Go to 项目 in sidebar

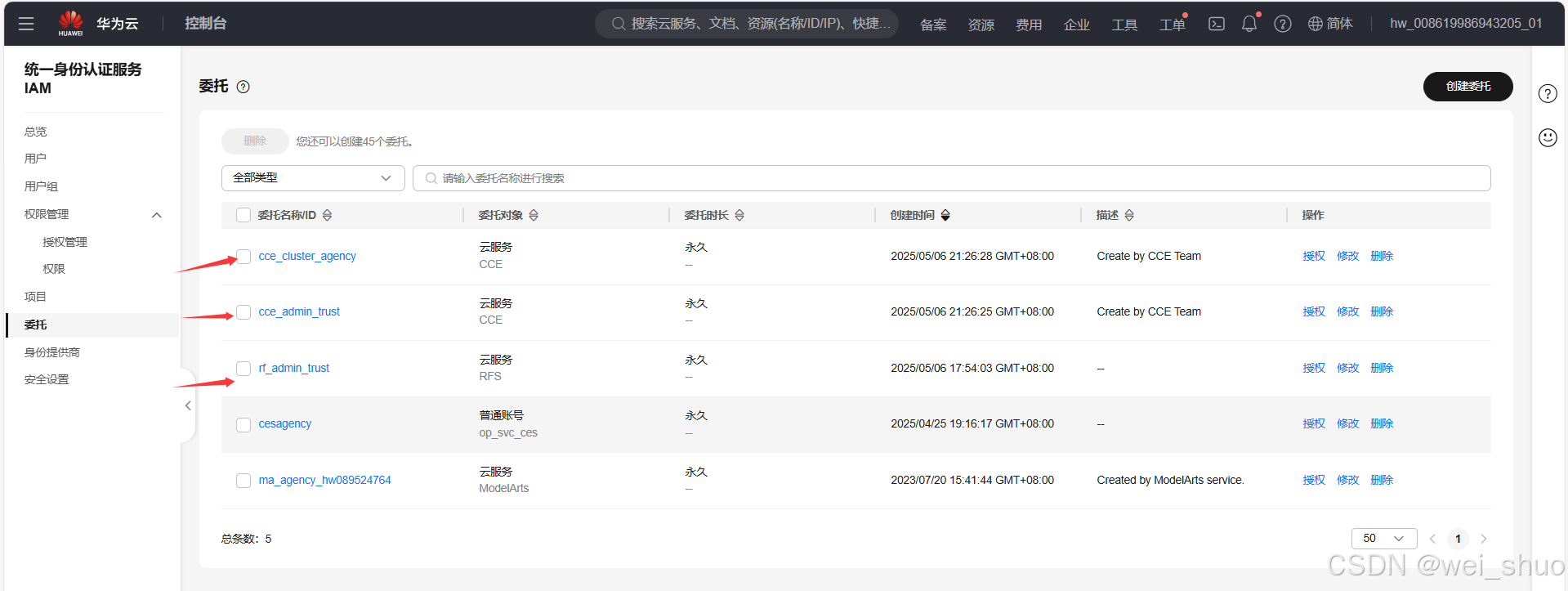pyautogui.click(x=35, y=297)
